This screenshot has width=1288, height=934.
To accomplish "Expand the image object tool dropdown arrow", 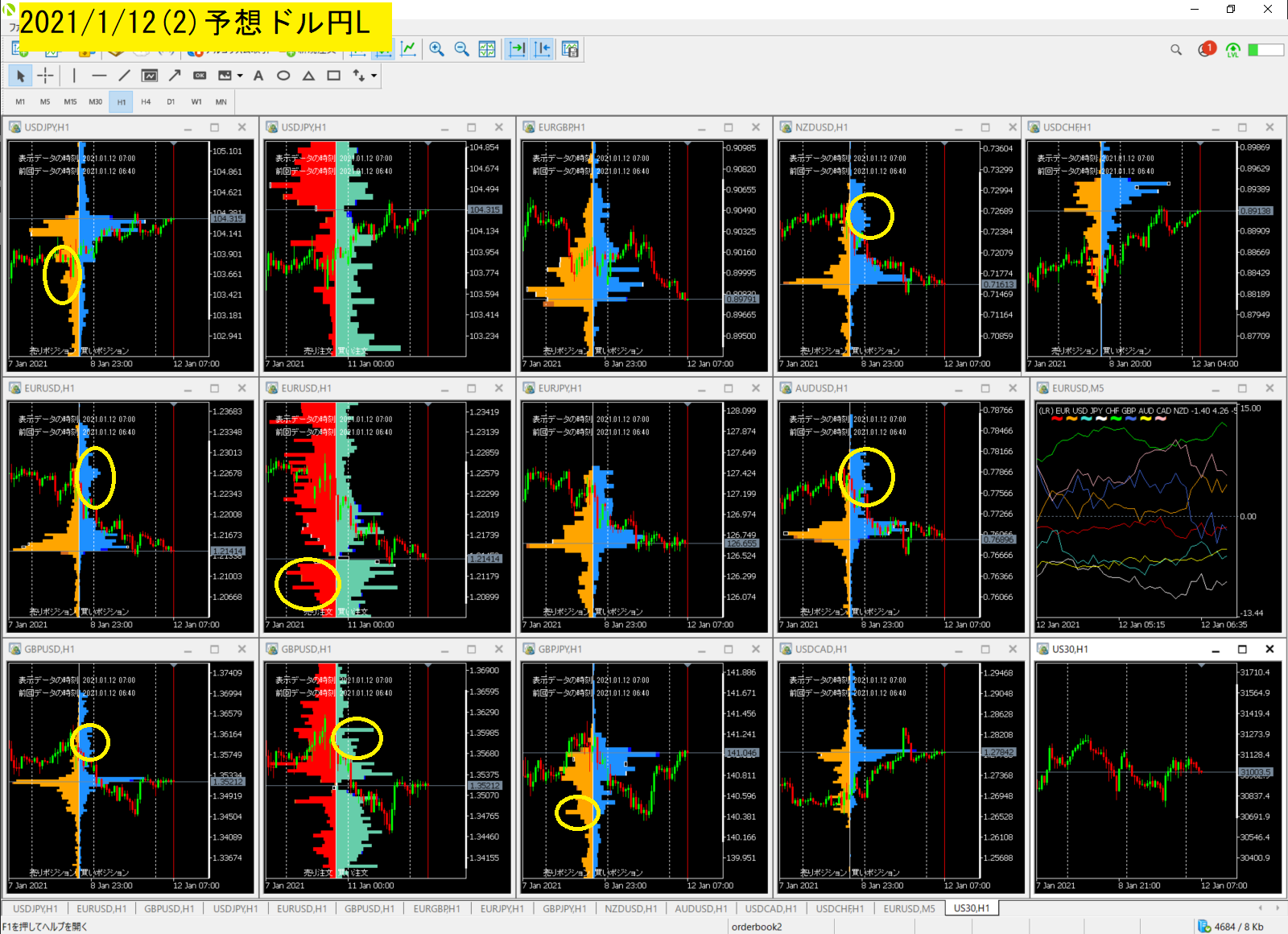I will point(240,76).
